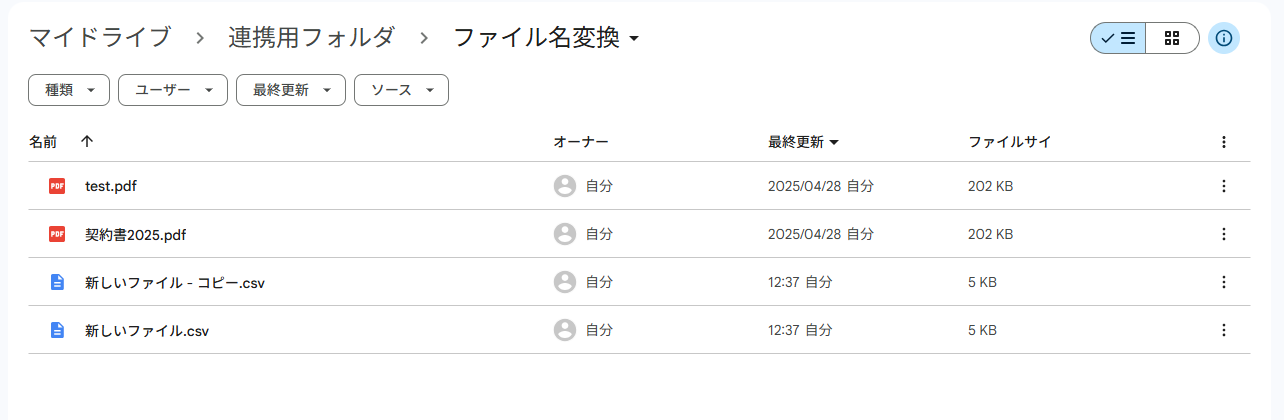Open the ユーザー filter dropdown
Image resolution: width=1284 pixels, height=420 pixels.
tap(173, 90)
